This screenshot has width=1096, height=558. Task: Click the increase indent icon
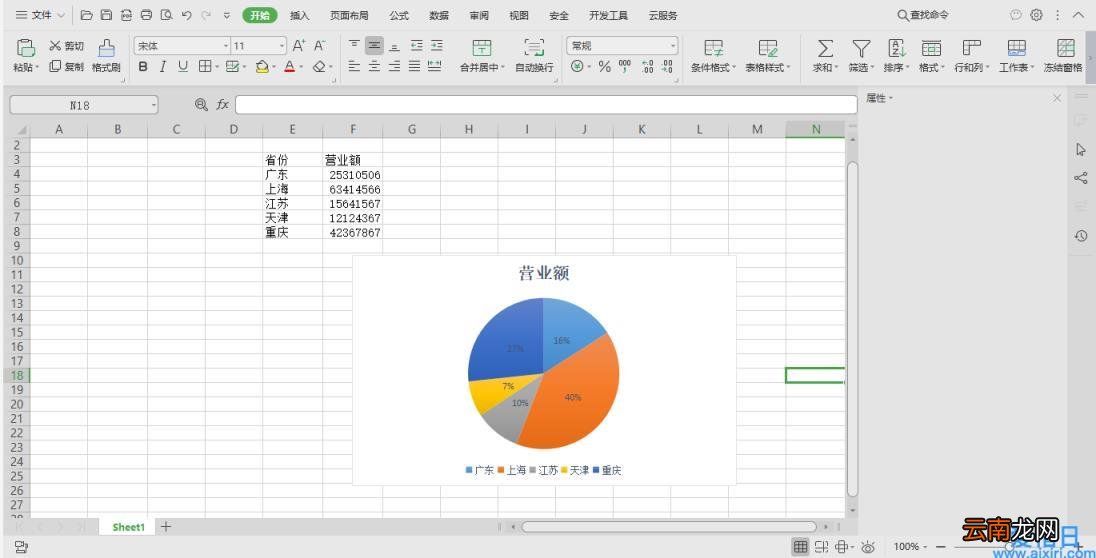437,46
